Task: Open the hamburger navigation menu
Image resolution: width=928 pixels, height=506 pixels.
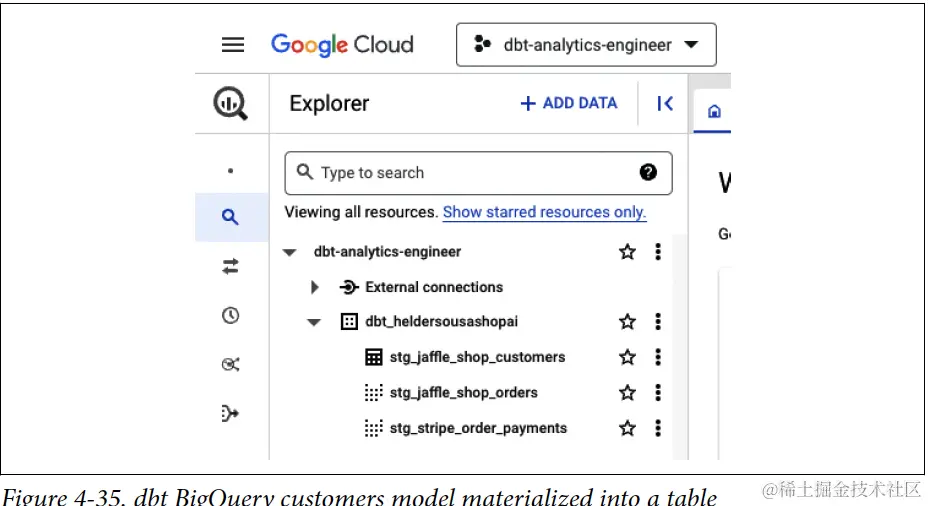Action: point(233,45)
